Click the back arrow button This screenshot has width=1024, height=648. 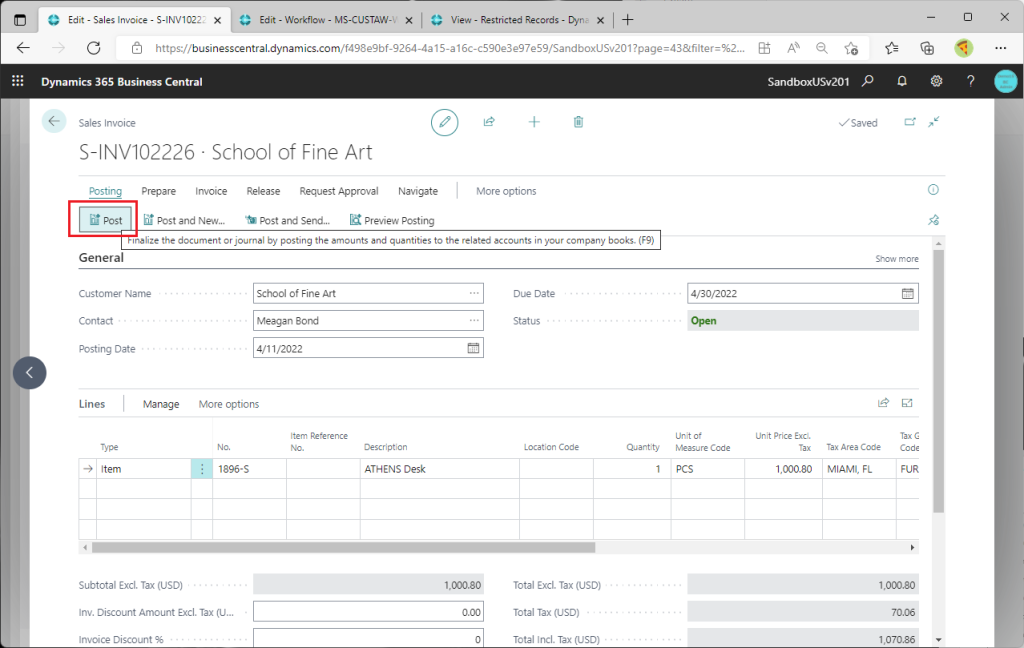point(54,121)
